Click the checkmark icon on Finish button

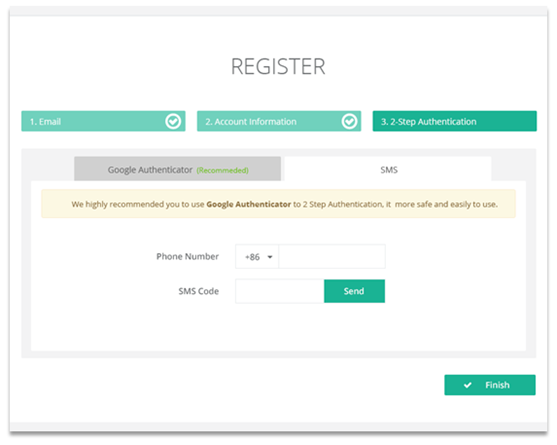point(467,385)
